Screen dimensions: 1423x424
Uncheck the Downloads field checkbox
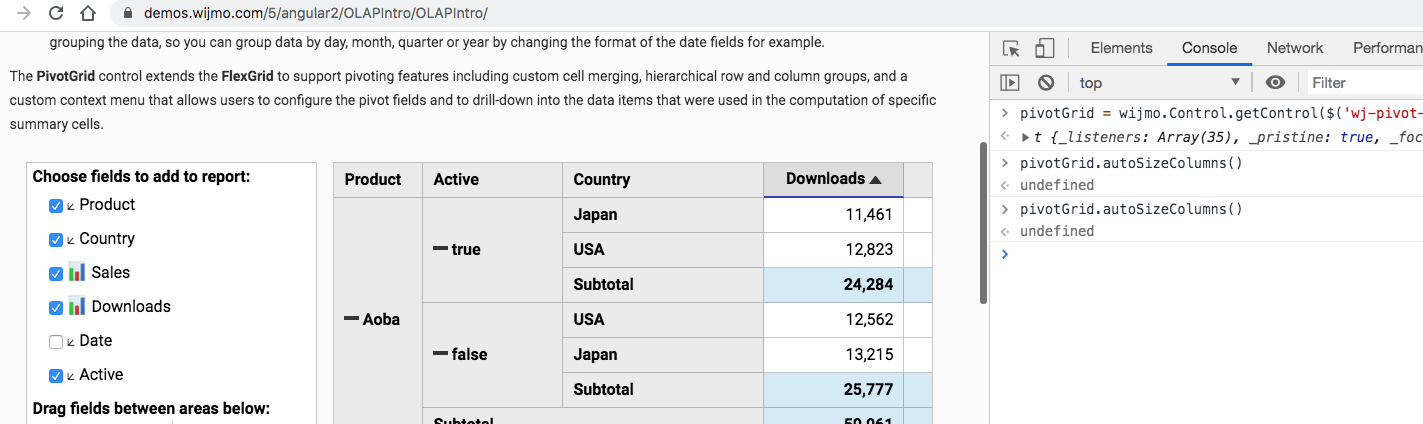pos(56,308)
